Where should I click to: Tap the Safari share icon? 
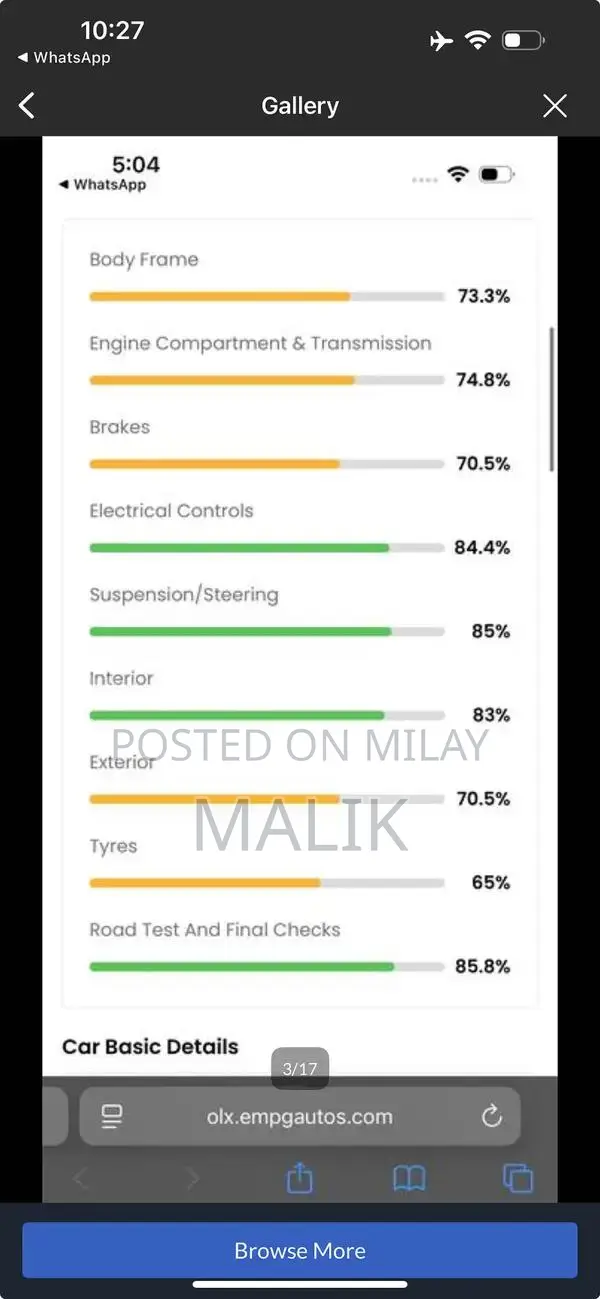300,1179
